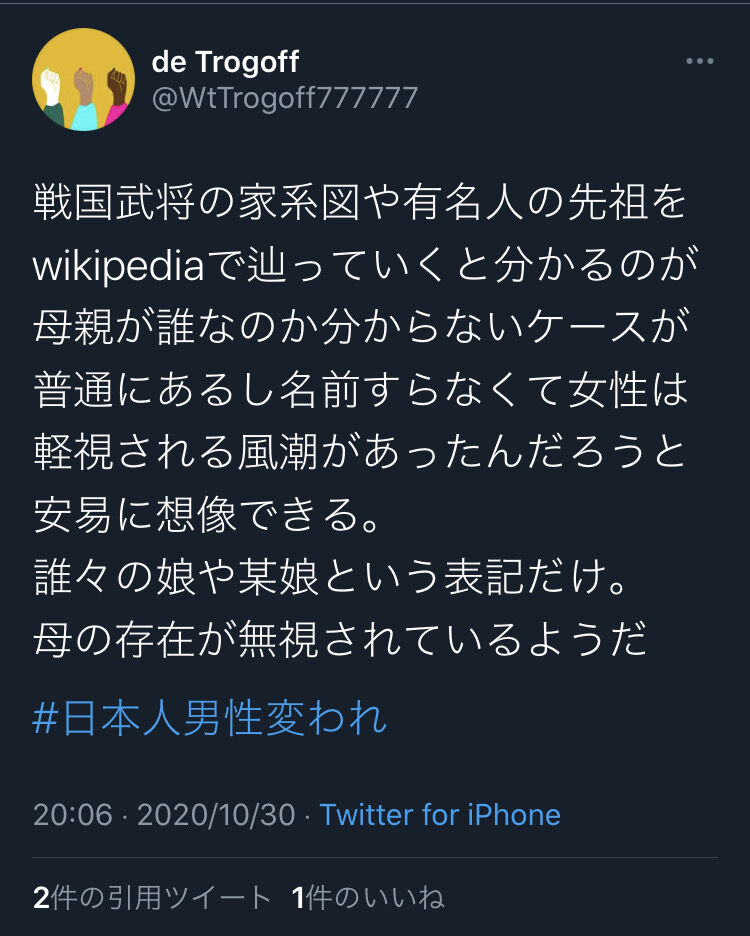Click the word wikipedia in the tweet
750x936 pixels.
tap(118, 266)
